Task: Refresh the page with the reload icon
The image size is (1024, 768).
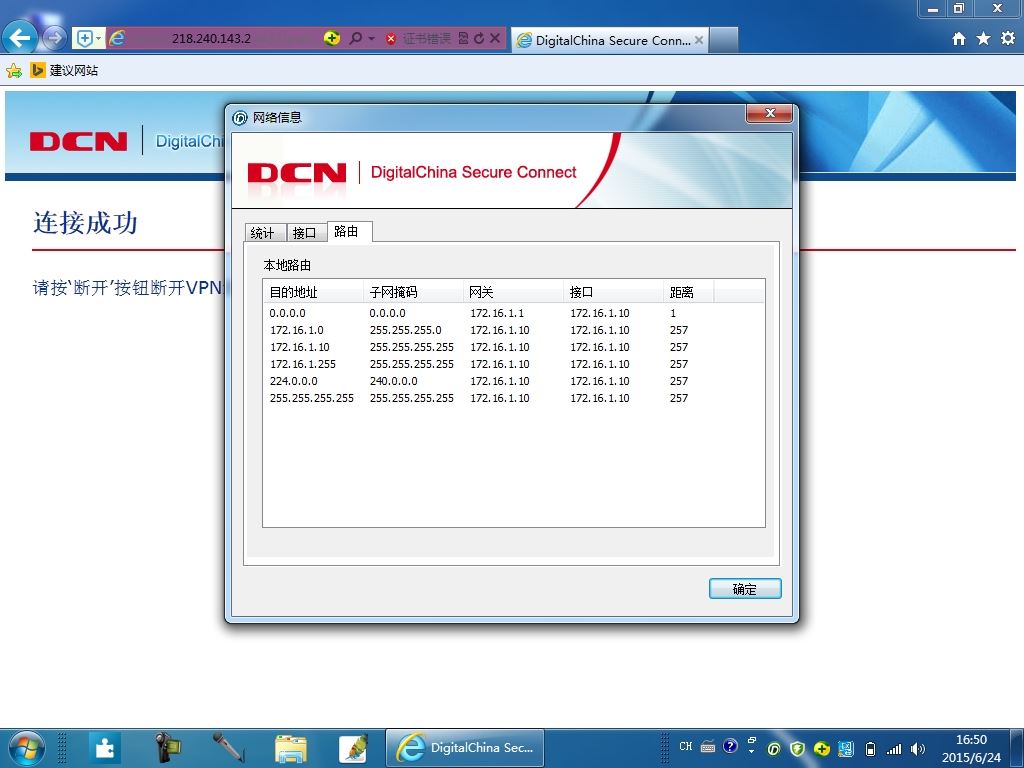Action: [479, 39]
